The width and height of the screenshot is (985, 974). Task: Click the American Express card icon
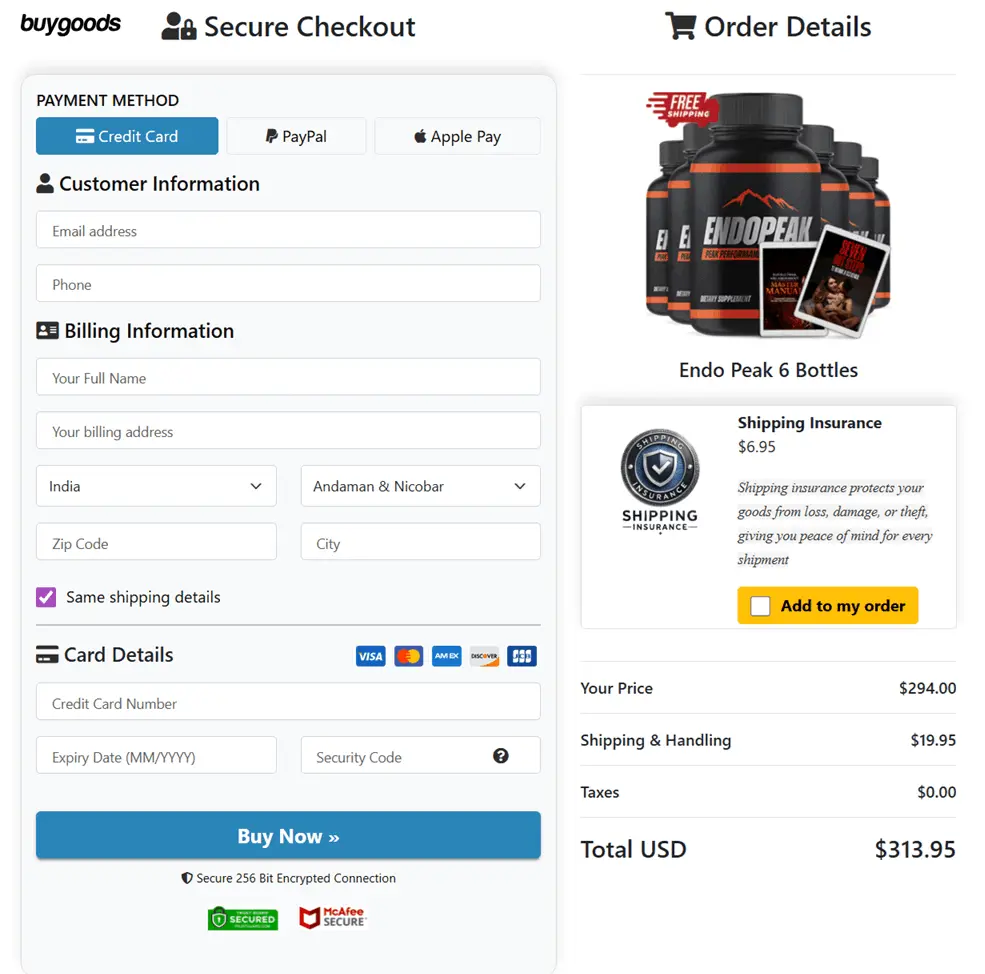click(446, 656)
